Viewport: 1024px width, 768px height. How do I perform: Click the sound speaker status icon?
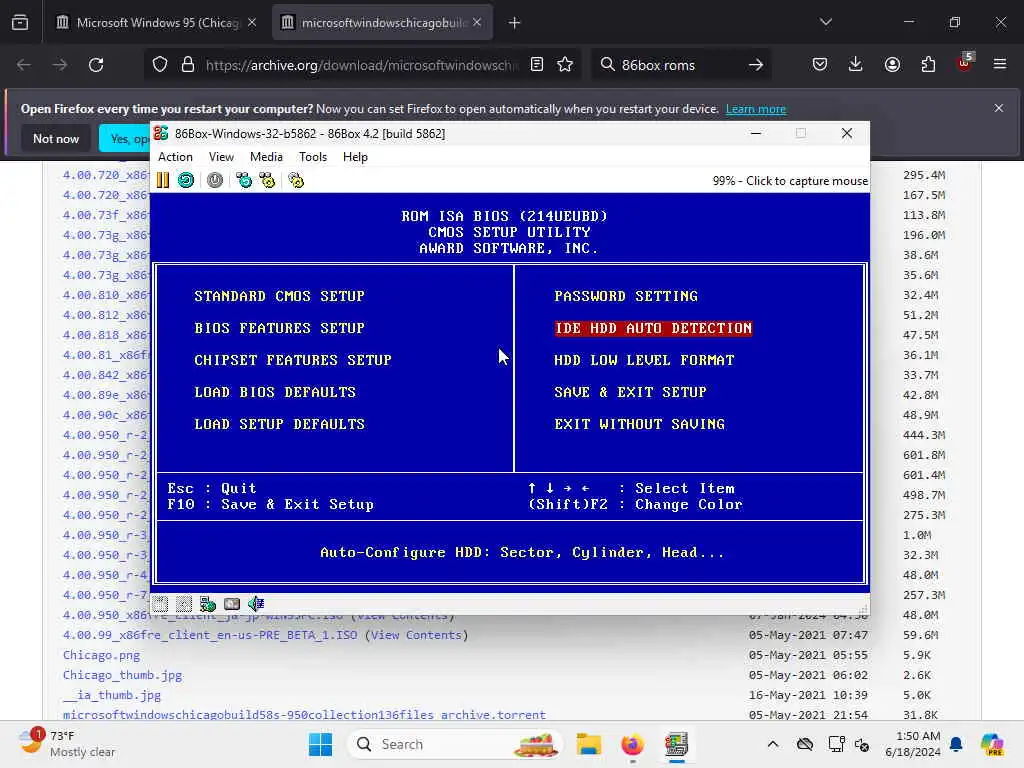256,604
